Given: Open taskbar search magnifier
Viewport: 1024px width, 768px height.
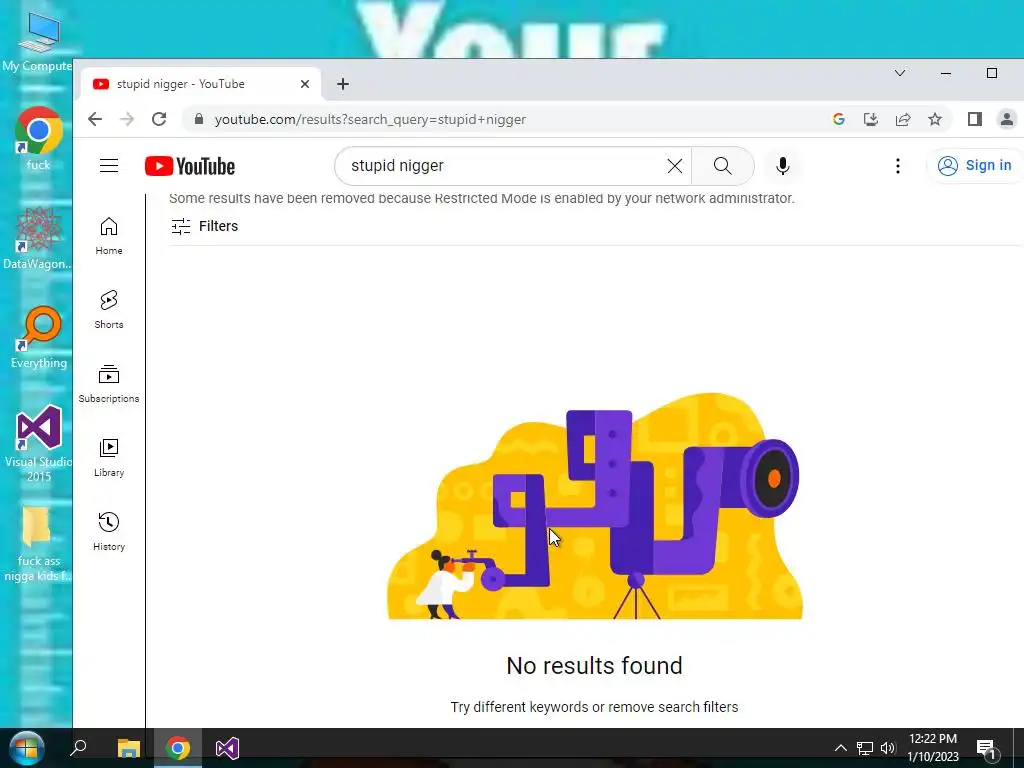Looking at the screenshot, I should click(x=78, y=748).
